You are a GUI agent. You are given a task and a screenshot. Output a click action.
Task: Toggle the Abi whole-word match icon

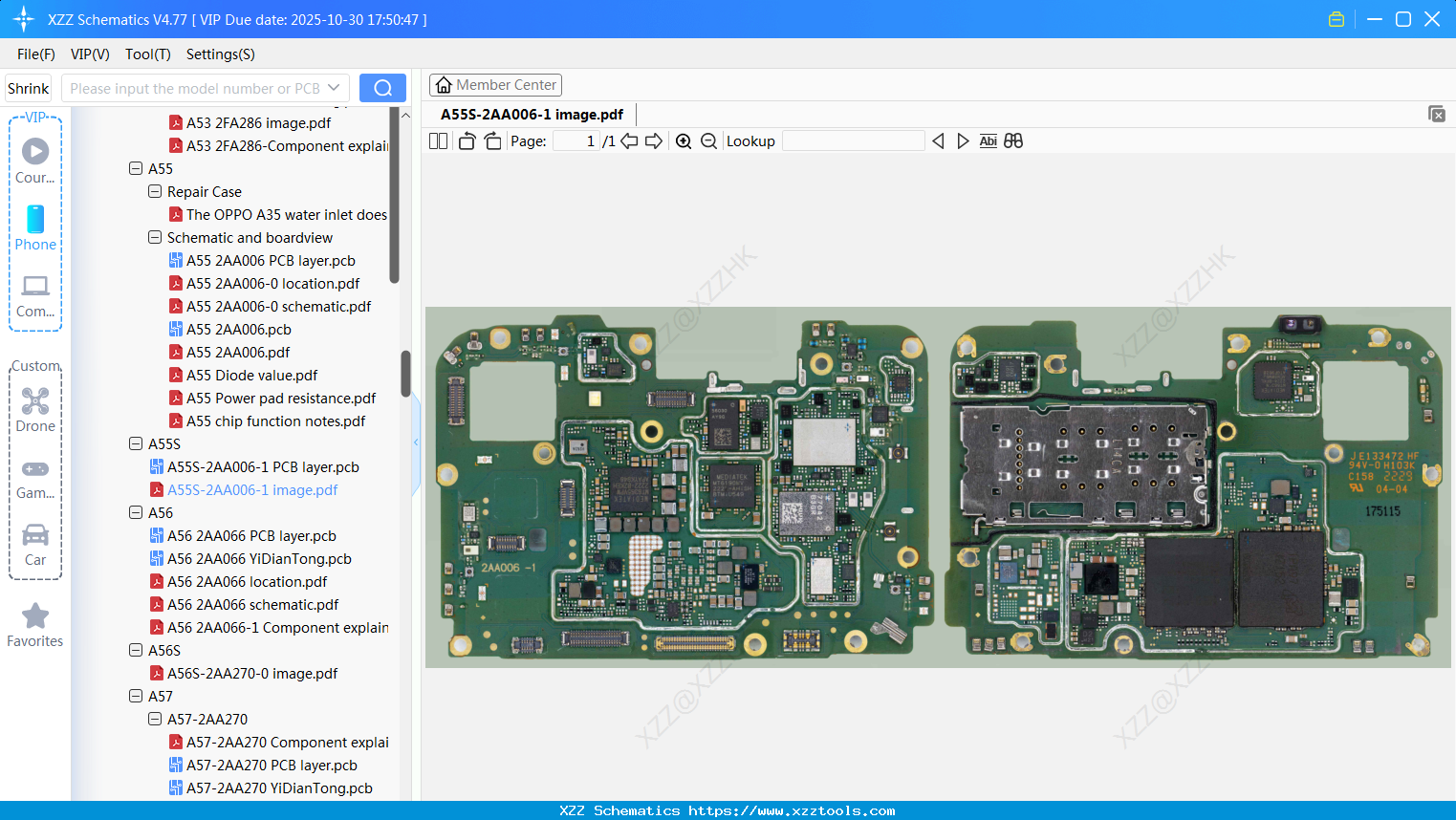[989, 141]
